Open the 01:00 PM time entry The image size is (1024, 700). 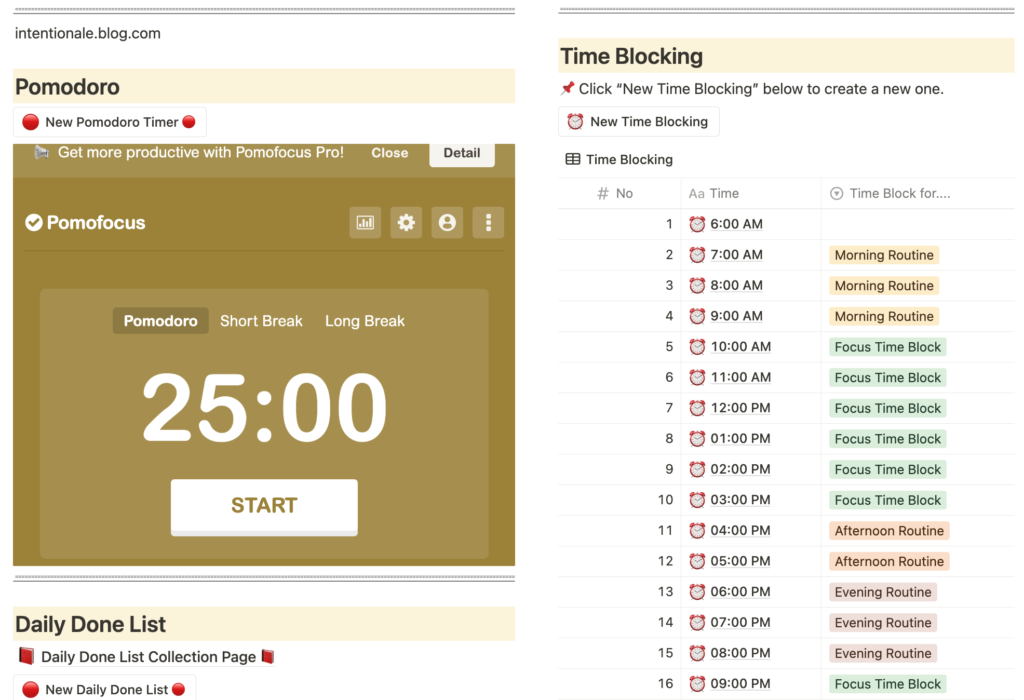tap(740, 439)
